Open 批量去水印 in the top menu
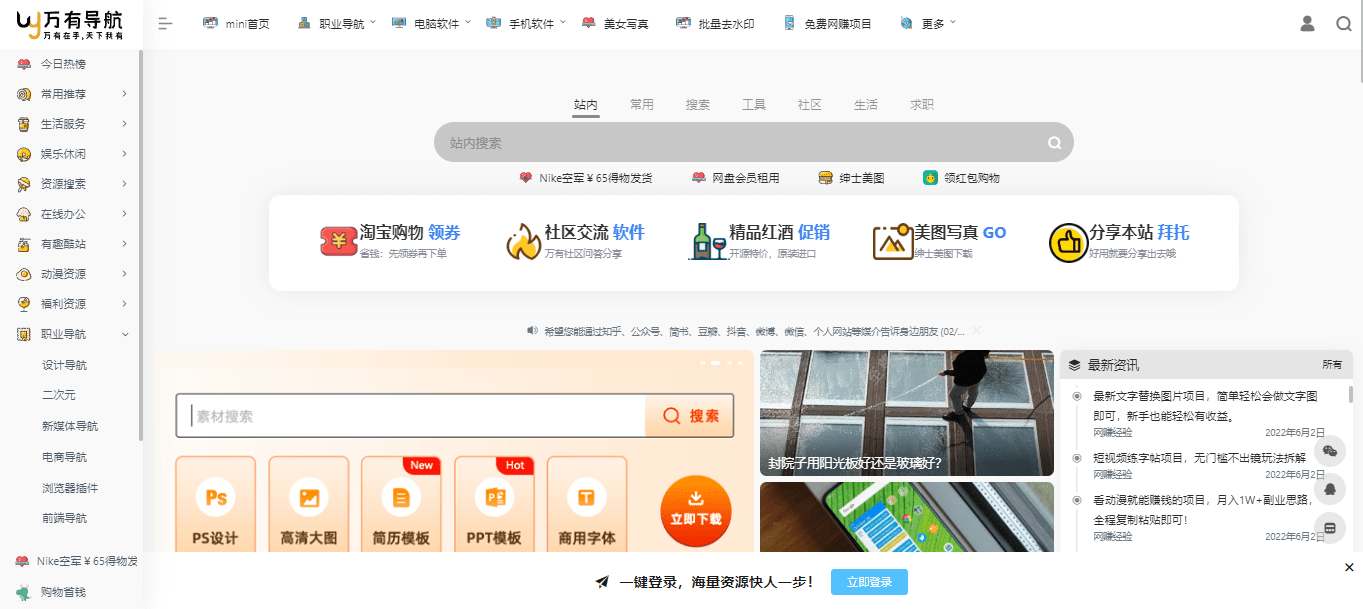The image size is (1363, 609). pyautogui.click(x=715, y=23)
